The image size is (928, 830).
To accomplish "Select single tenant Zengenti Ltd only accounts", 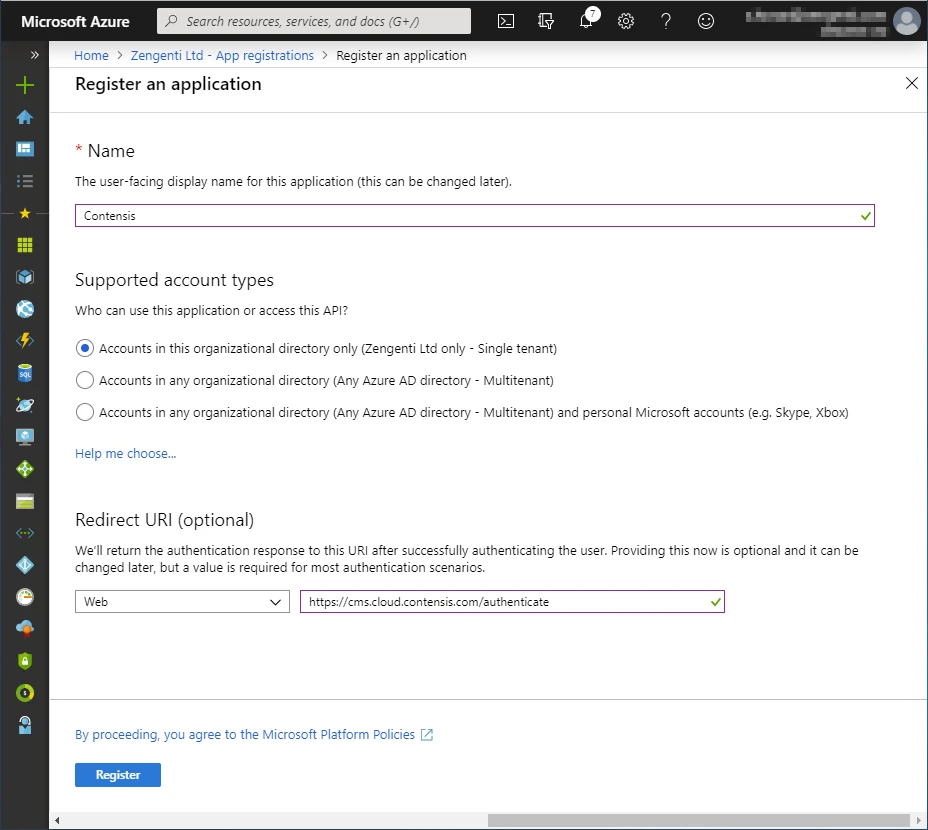I will tap(85, 348).
